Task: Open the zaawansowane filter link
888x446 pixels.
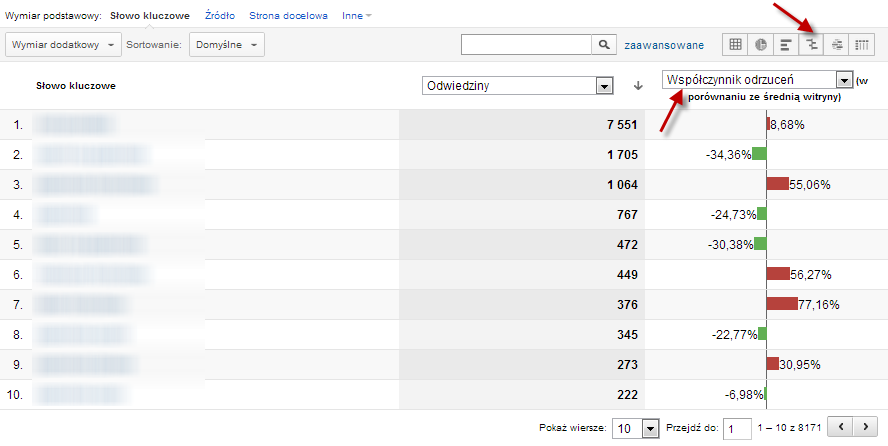Action: tap(663, 45)
